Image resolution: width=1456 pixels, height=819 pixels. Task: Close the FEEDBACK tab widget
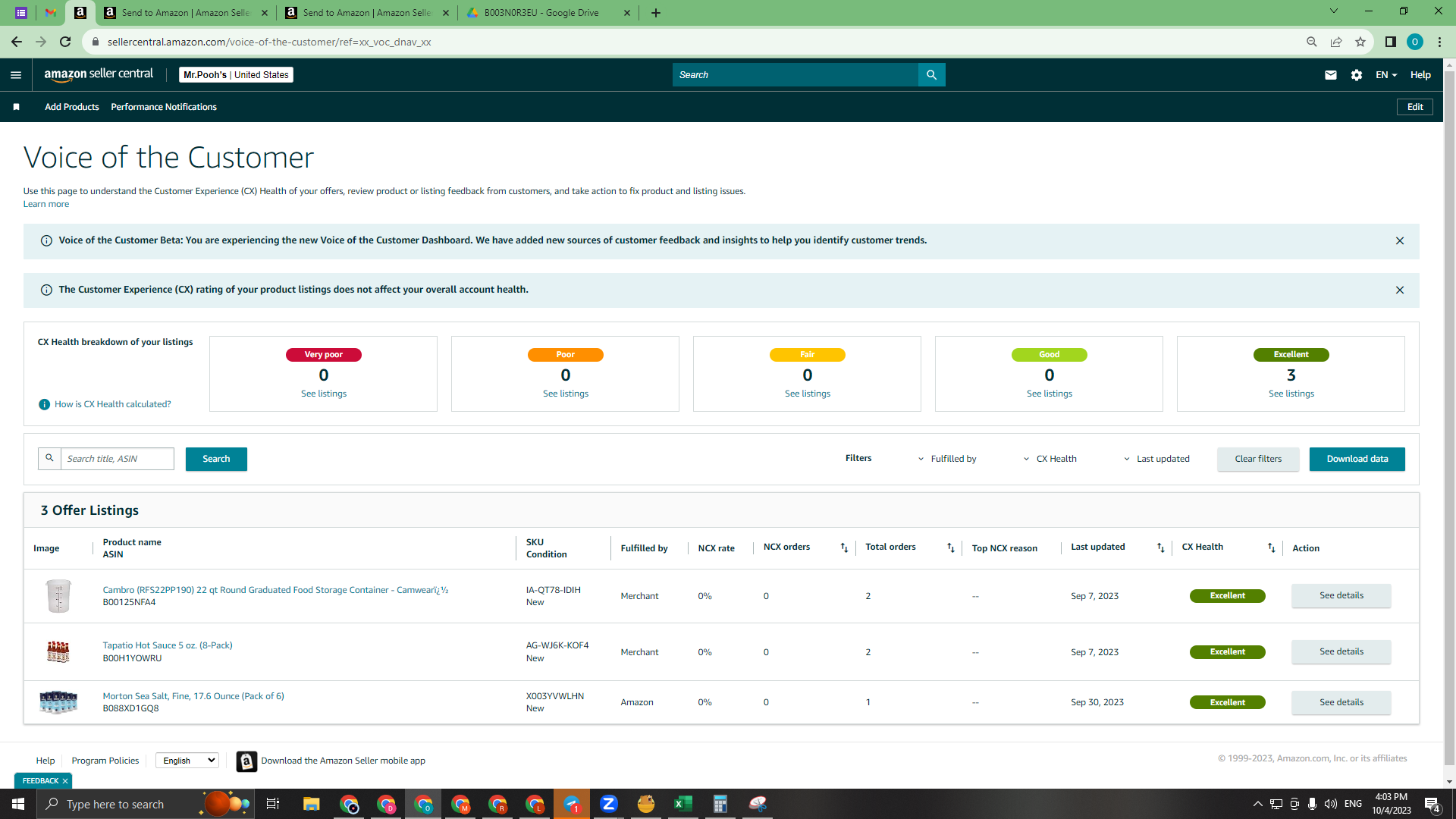65,781
